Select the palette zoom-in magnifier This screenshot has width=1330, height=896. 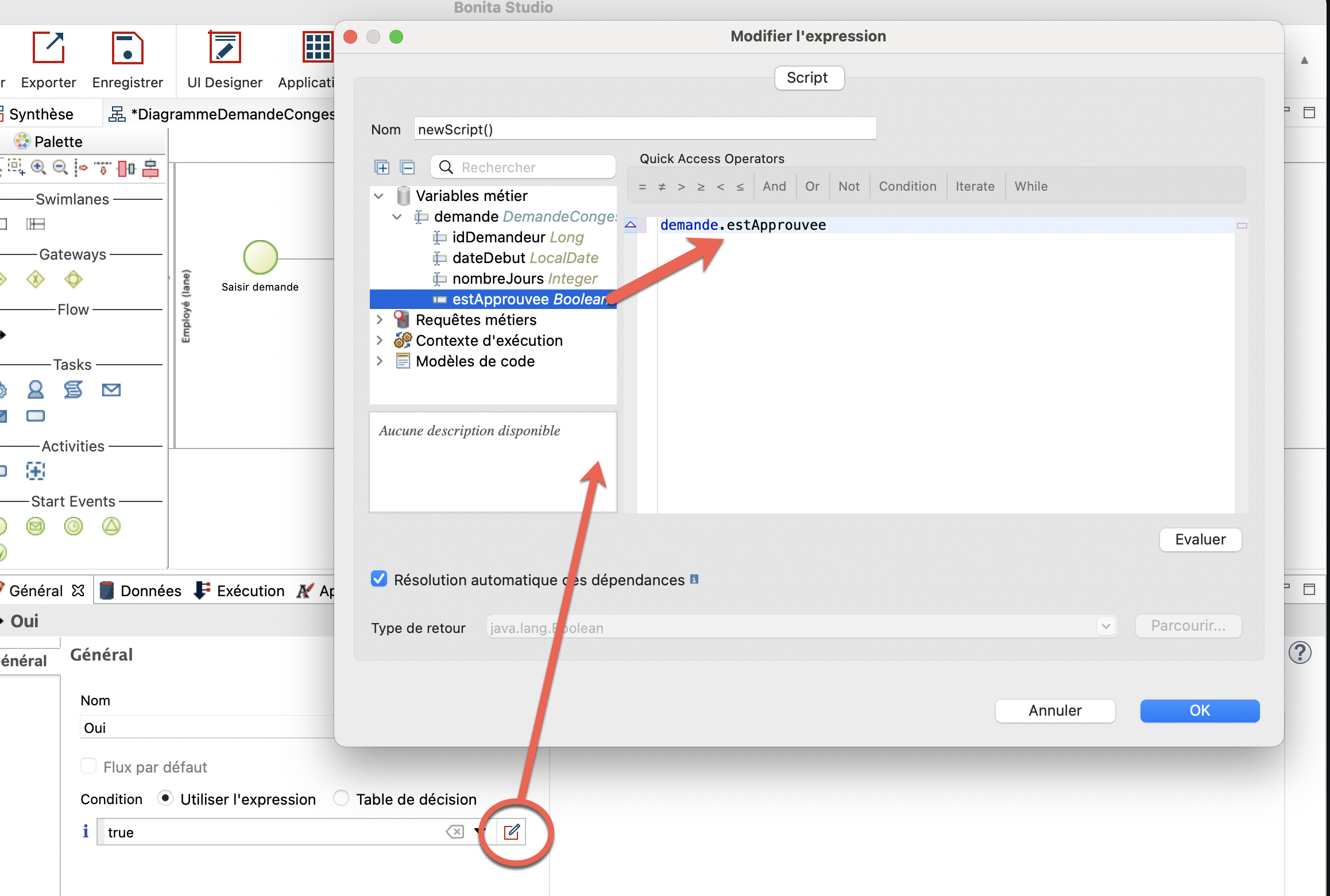click(x=38, y=168)
